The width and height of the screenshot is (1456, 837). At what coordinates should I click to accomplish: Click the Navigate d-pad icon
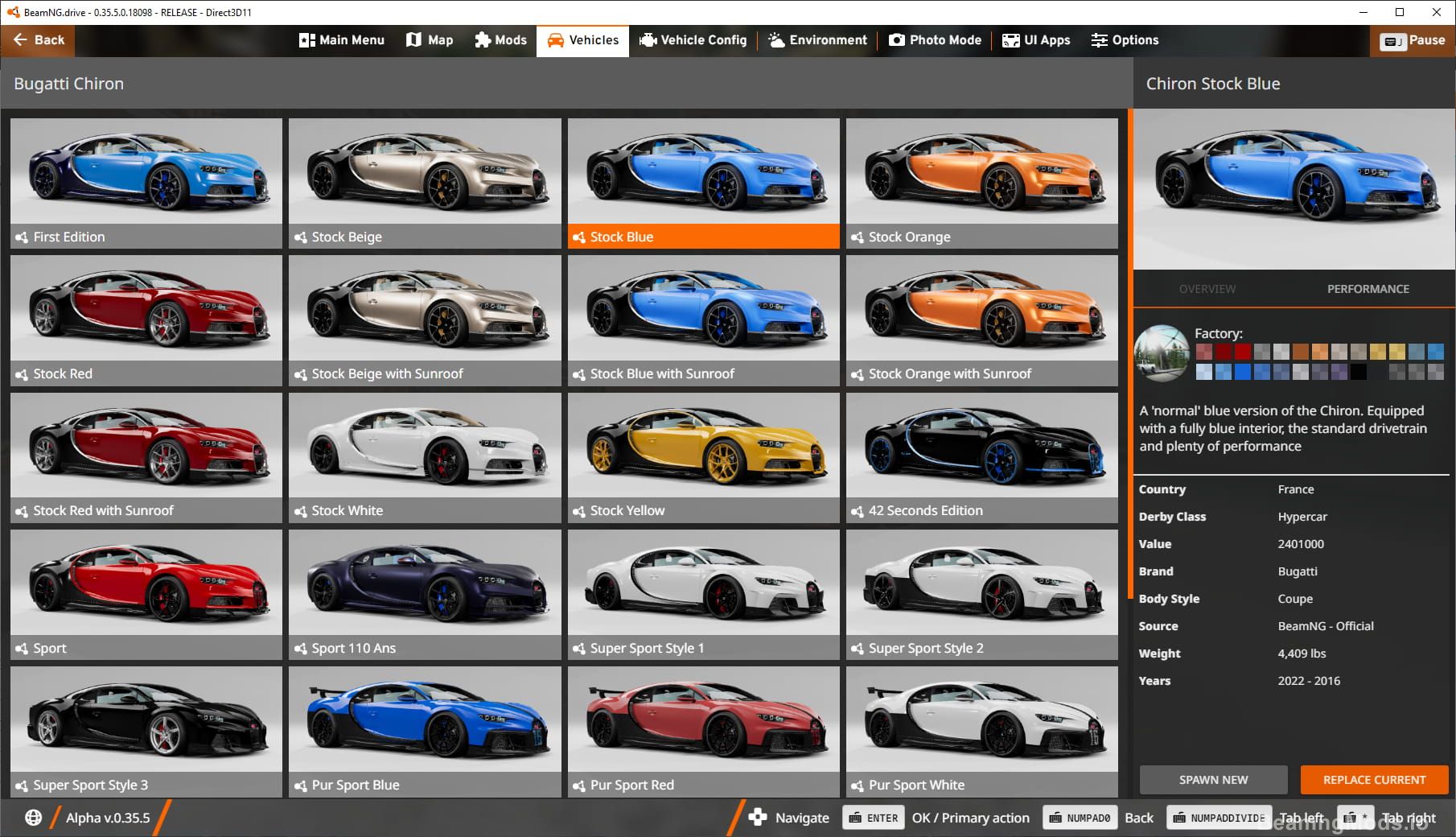[757, 818]
